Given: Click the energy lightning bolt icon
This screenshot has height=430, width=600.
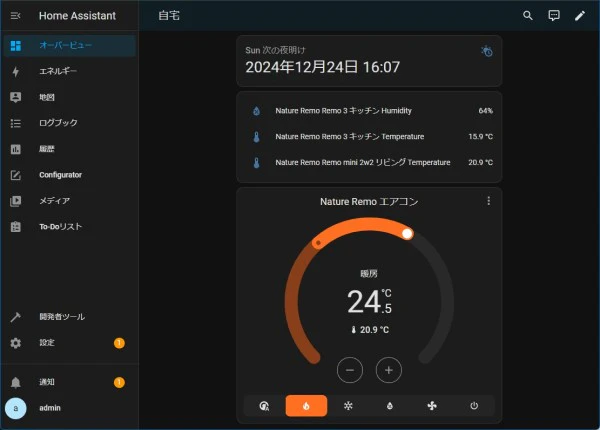Looking at the screenshot, I should coord(16,72).
